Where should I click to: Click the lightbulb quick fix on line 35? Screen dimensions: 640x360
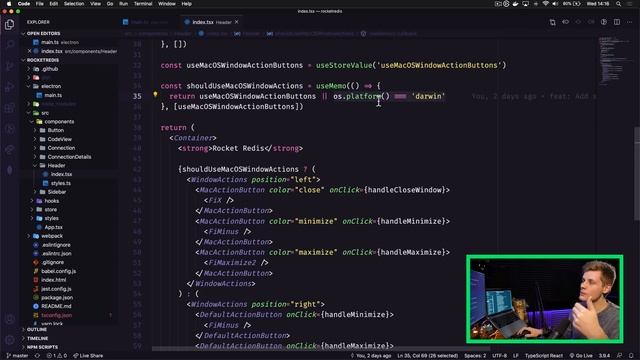pos(155,95)
